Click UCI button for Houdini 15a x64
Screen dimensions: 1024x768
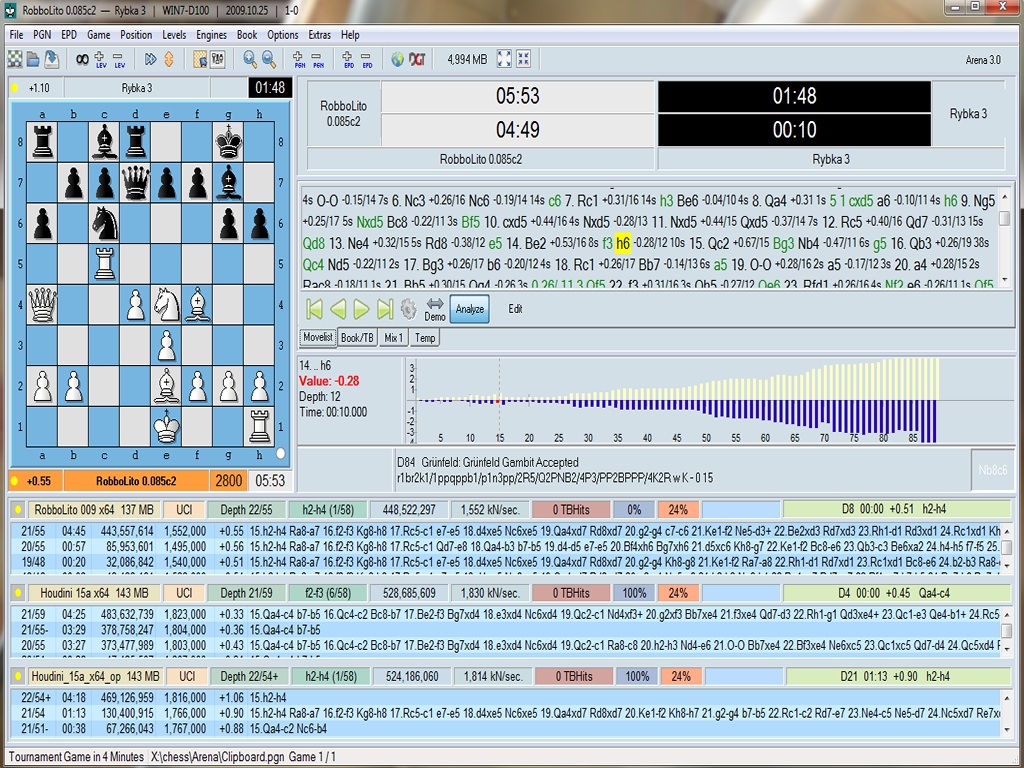(x=184, y=593)
